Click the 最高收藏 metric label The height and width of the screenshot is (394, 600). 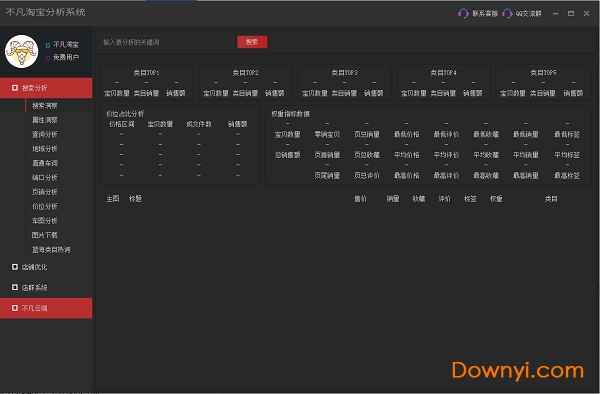point(486,176)
